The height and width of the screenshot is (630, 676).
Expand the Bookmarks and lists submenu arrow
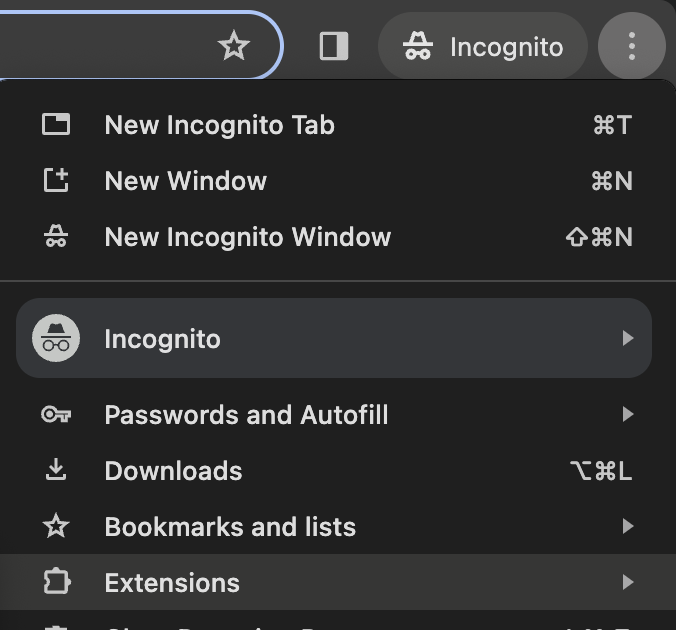coord(627,527)
